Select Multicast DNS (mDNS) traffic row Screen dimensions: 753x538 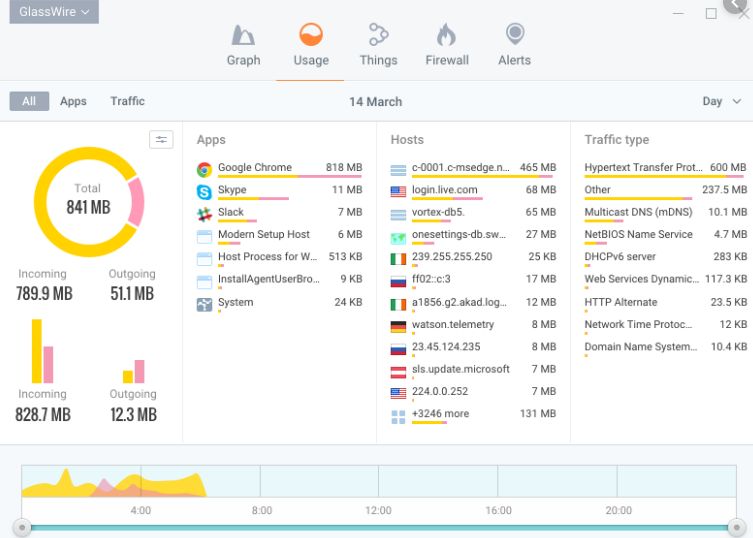point(666,214)
